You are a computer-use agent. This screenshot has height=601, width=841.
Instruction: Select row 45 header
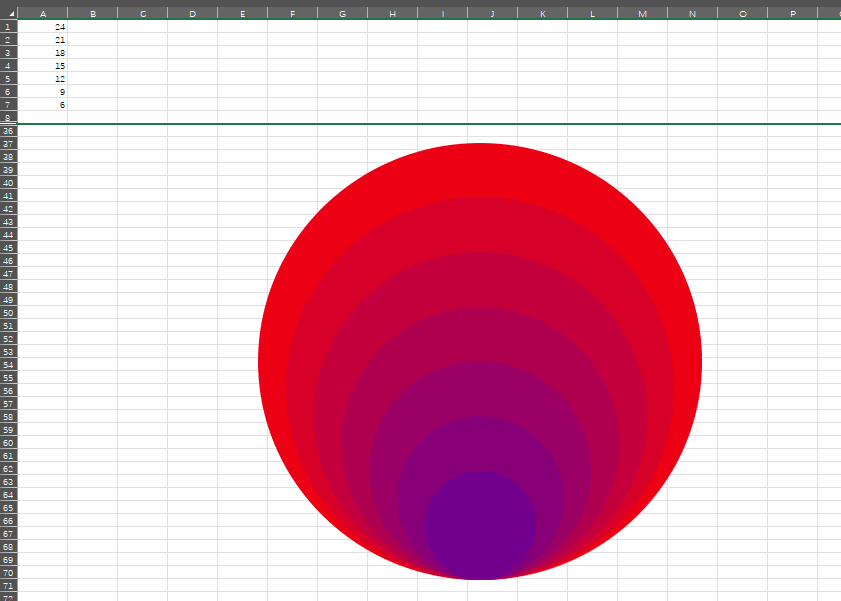9,248
